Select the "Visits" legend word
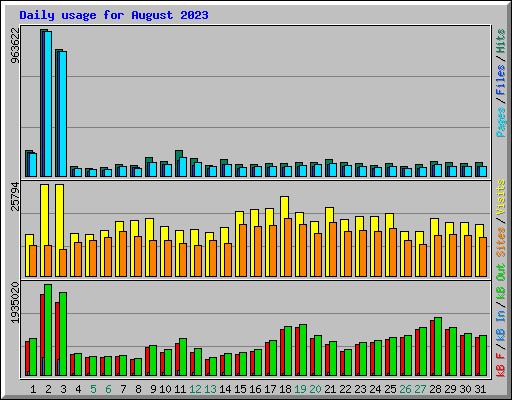The height and width of the screenshot is (400, 512). coord(501,197)
